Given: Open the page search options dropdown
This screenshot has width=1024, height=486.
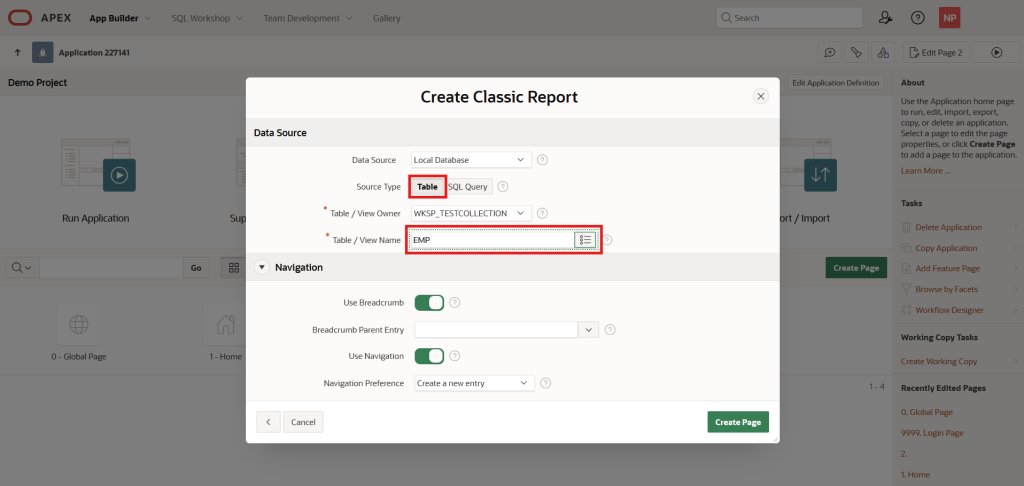Looking at the screenshot, I should (x=22, y=268).
